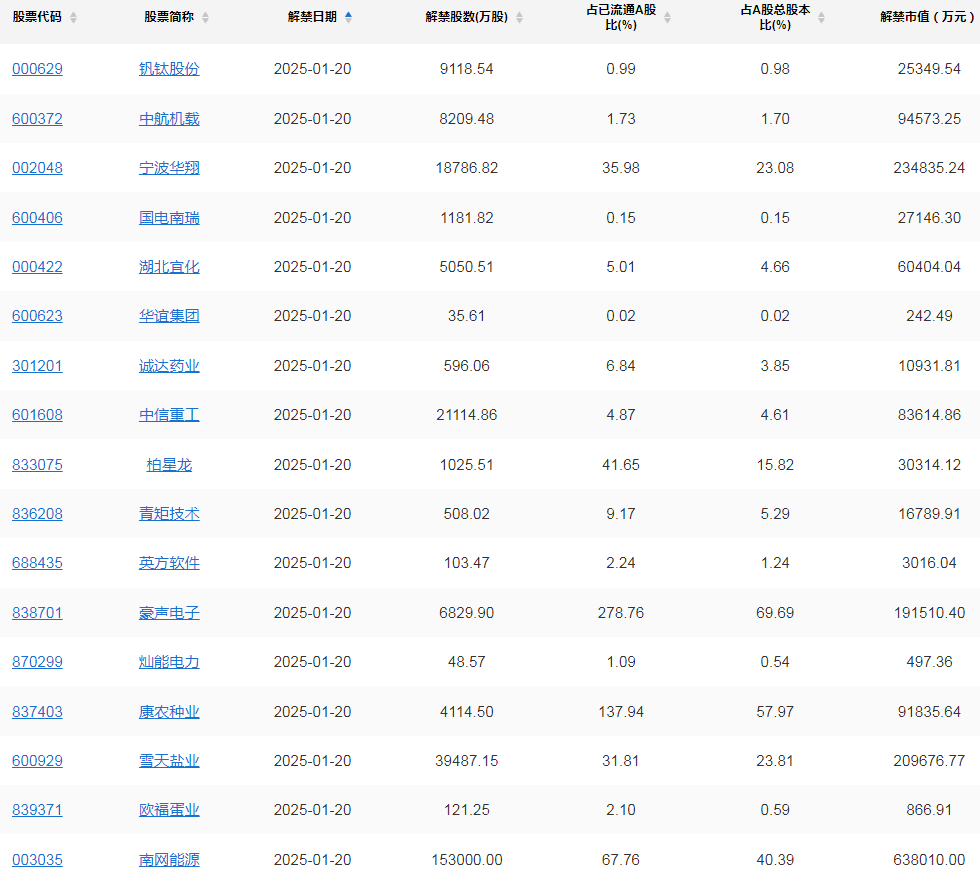
Task: Select the 股票简称 column header
Action: tap(169, 17)
